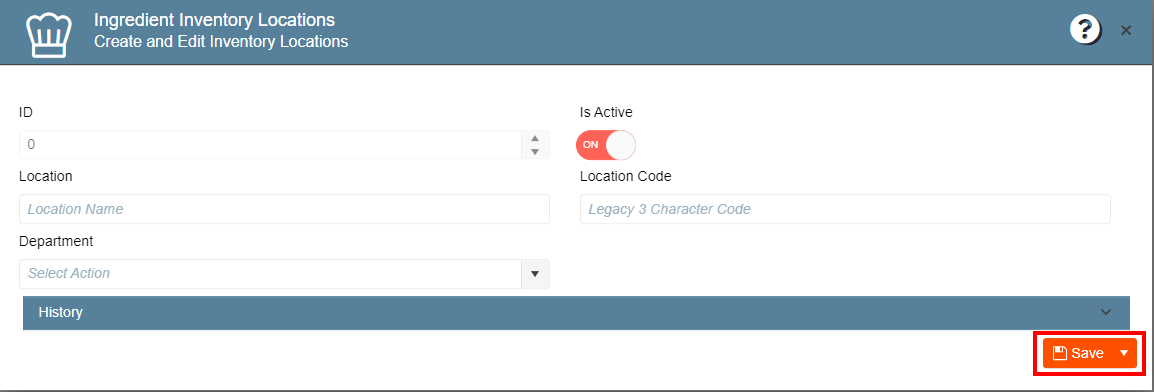Click into the ID number field
Image resolution: width=1154 pixels, height=392 pixels.
coord(270,145)
